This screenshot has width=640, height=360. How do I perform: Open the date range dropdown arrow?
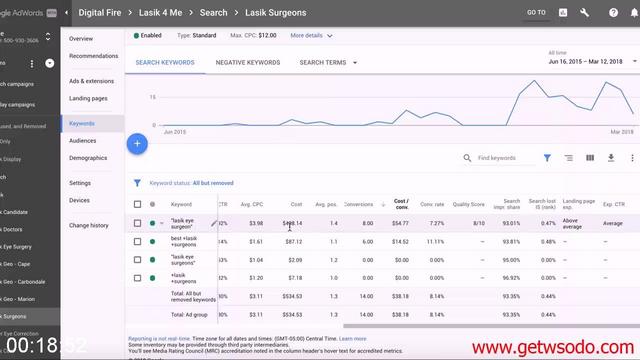(635, 62)
